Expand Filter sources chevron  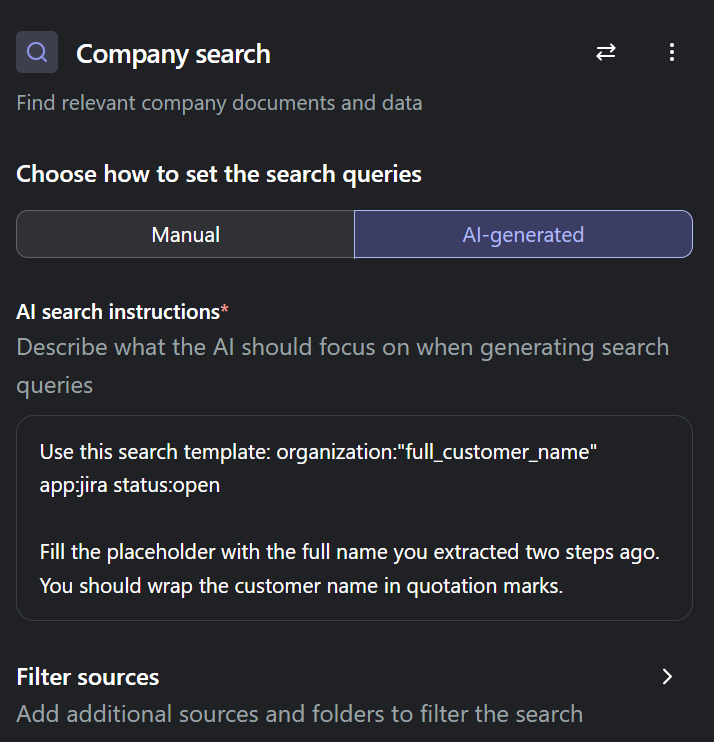pos(667,677)
